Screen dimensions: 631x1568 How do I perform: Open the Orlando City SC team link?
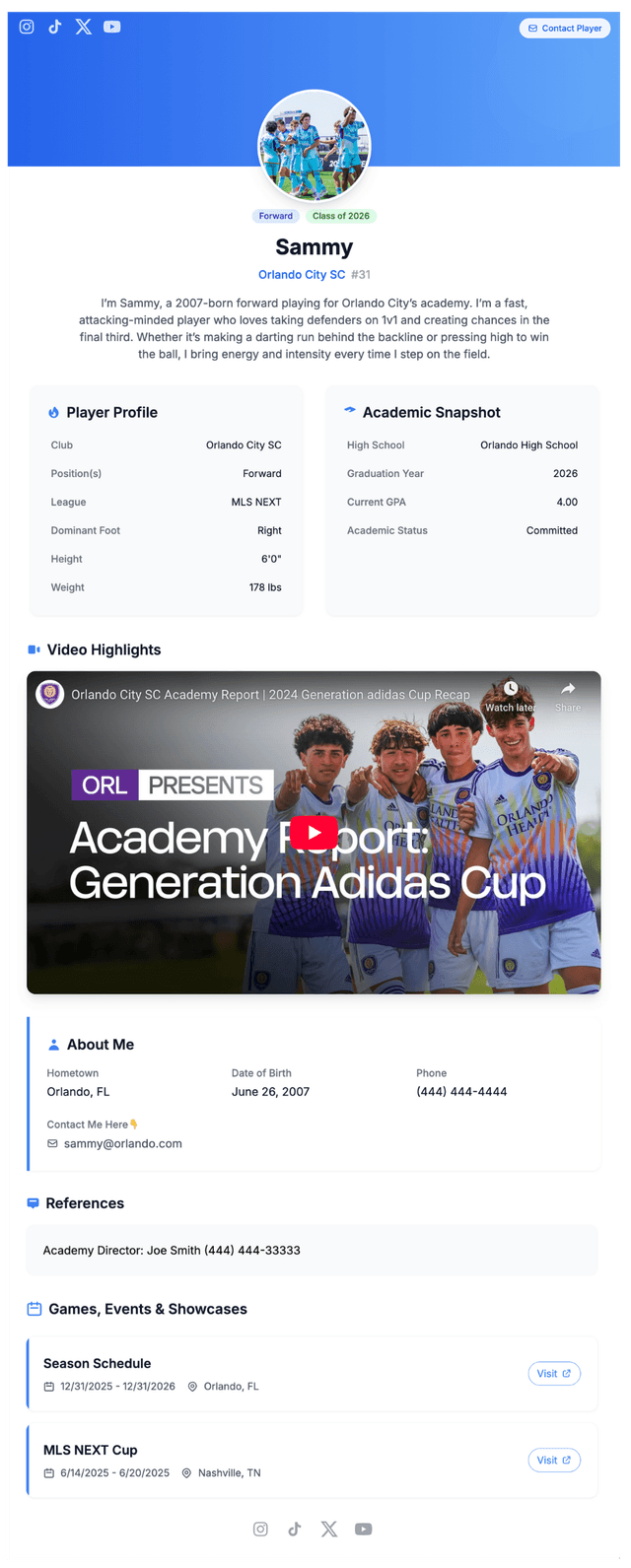pos(302,275)
